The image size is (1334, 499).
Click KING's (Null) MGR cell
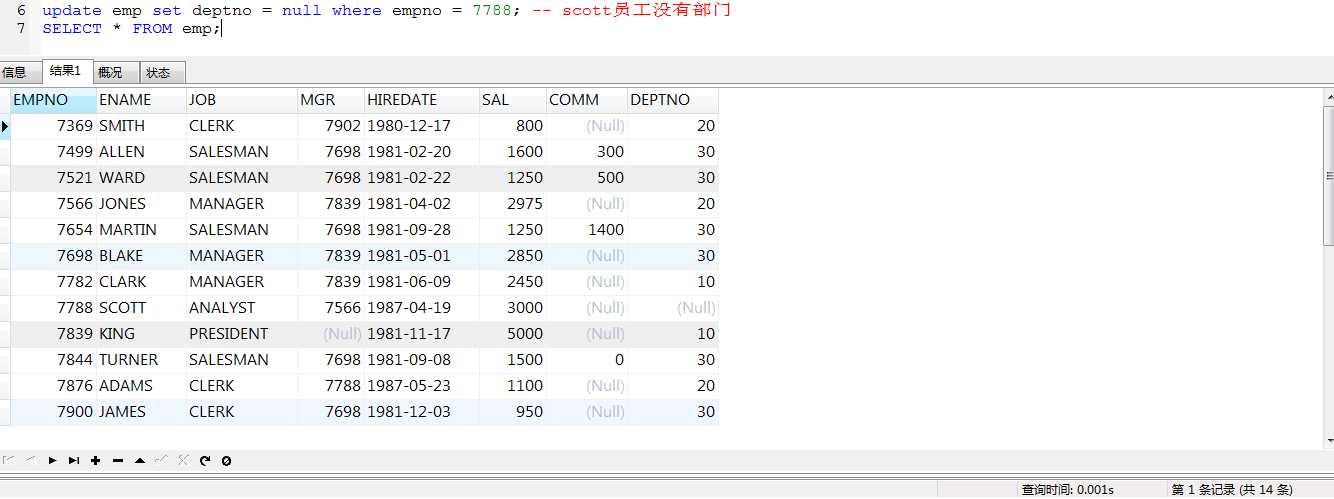click(331, 334)
